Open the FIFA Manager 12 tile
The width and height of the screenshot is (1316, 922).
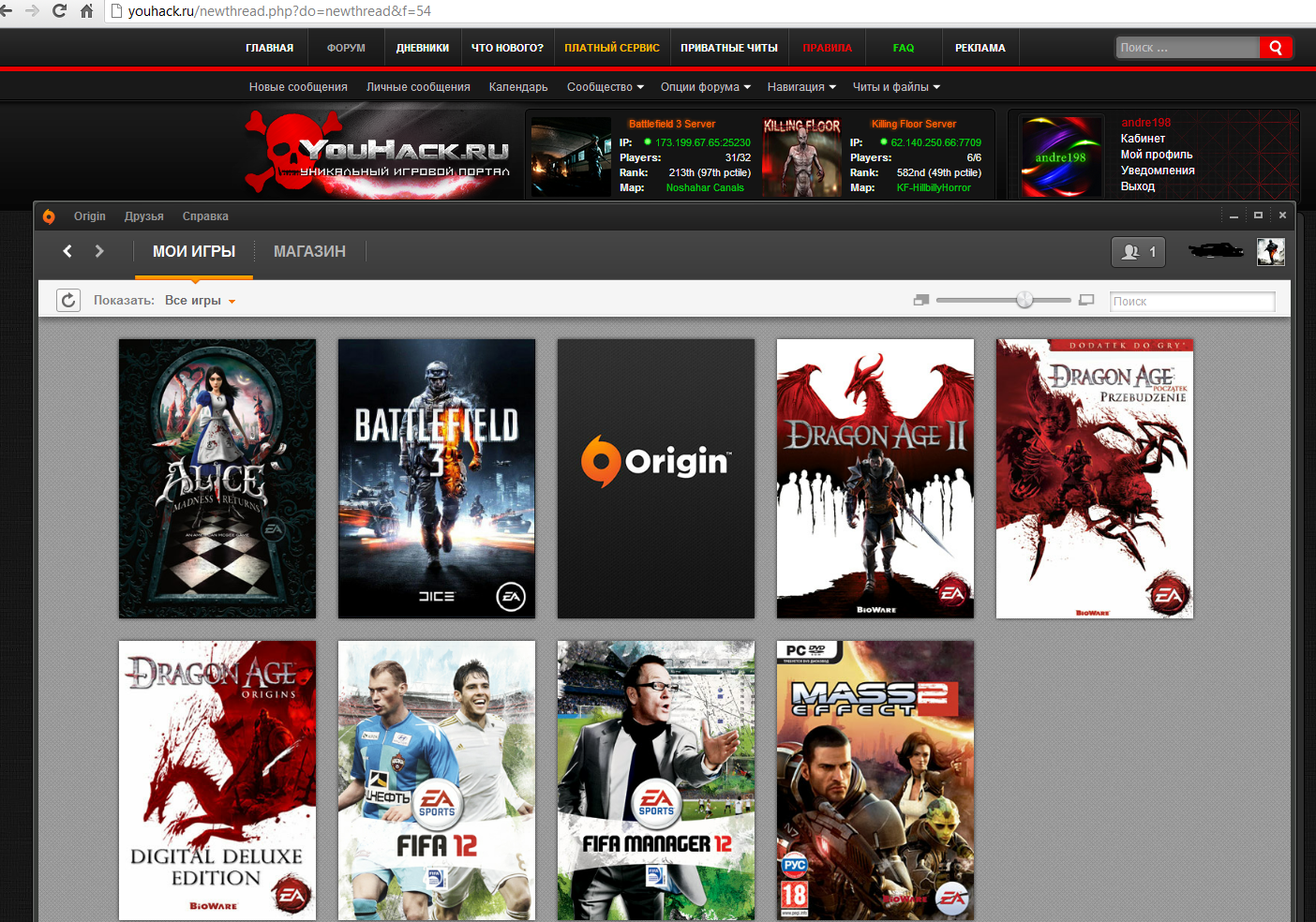coord(656,781)
